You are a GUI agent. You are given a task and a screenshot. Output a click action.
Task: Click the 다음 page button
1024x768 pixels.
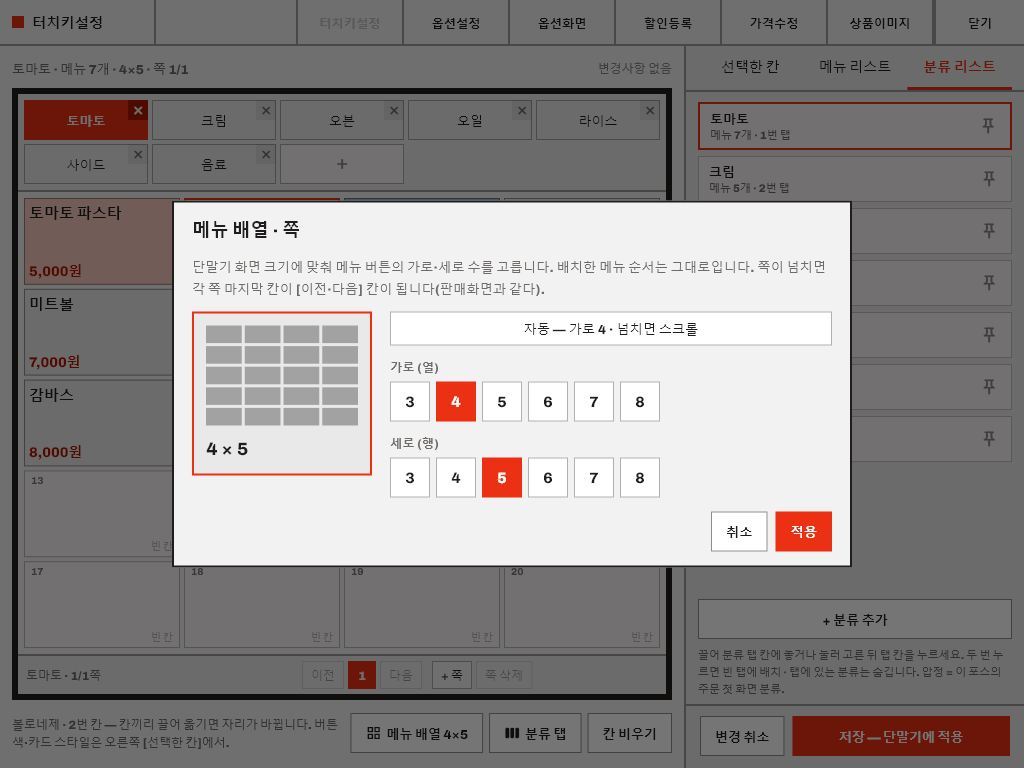pyautogui.click(x=401, y=675)
